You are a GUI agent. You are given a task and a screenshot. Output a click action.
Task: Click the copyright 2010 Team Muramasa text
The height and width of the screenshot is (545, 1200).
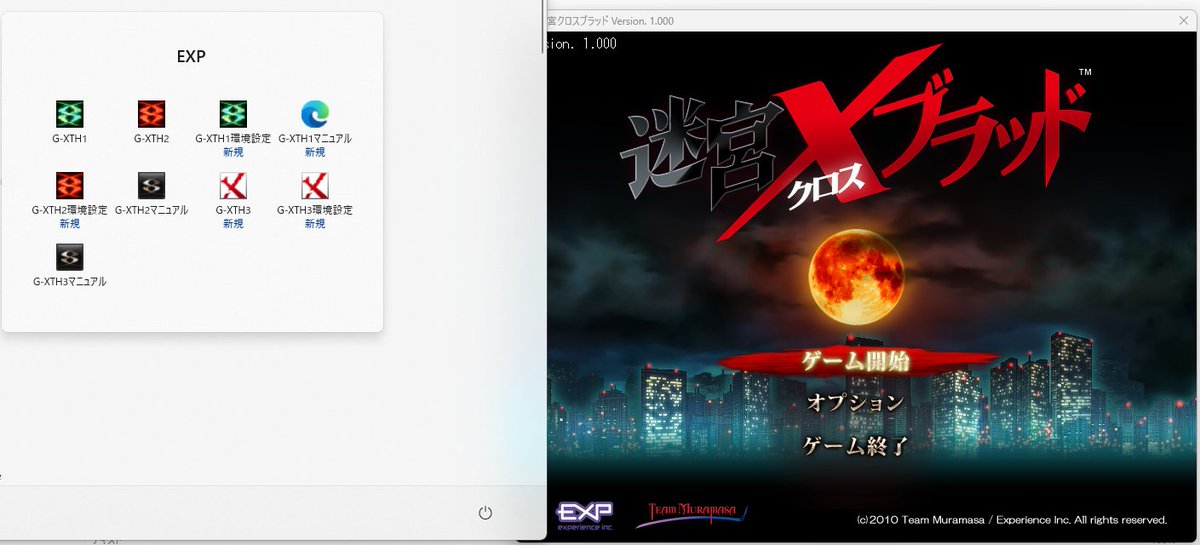1012,520
